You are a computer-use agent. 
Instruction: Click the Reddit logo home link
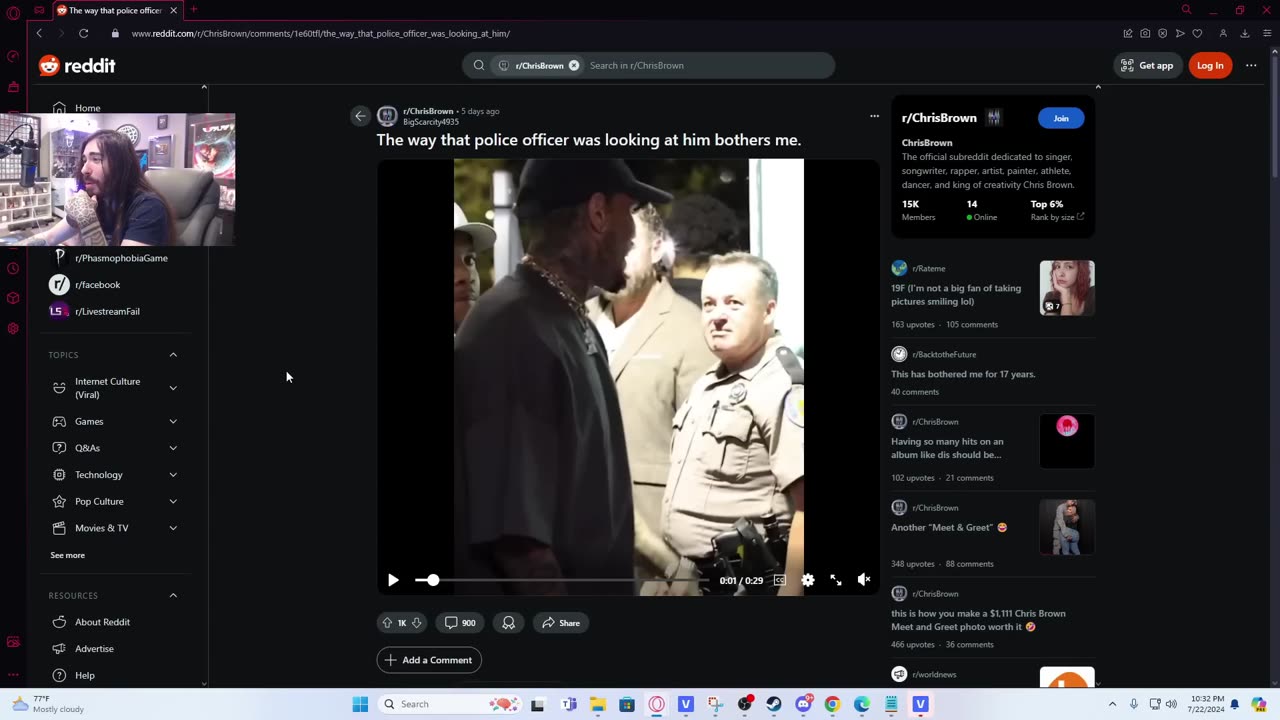pyautogui.click(x=77, y=65)
